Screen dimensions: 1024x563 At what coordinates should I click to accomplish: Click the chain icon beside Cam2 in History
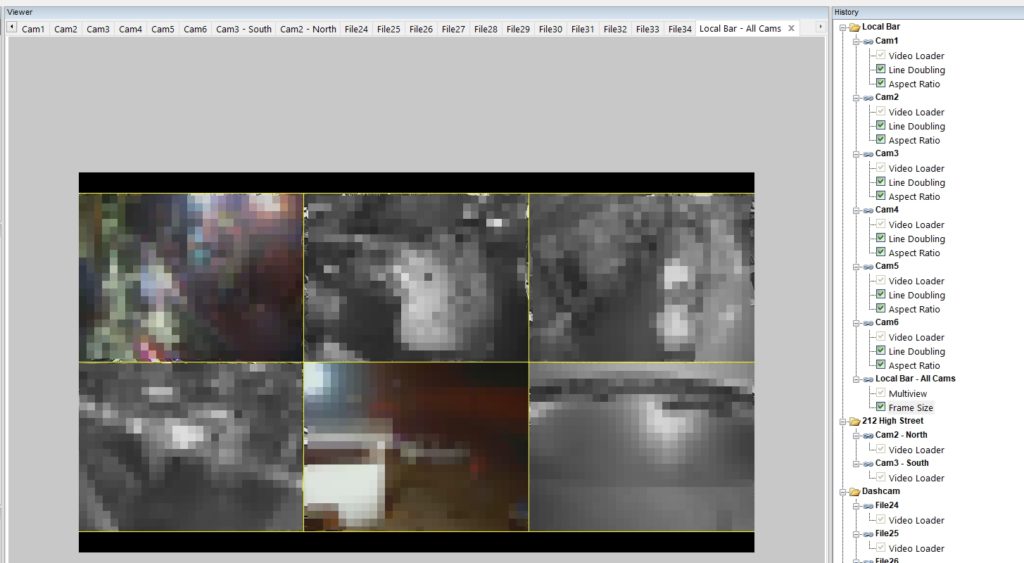[868, 97]
